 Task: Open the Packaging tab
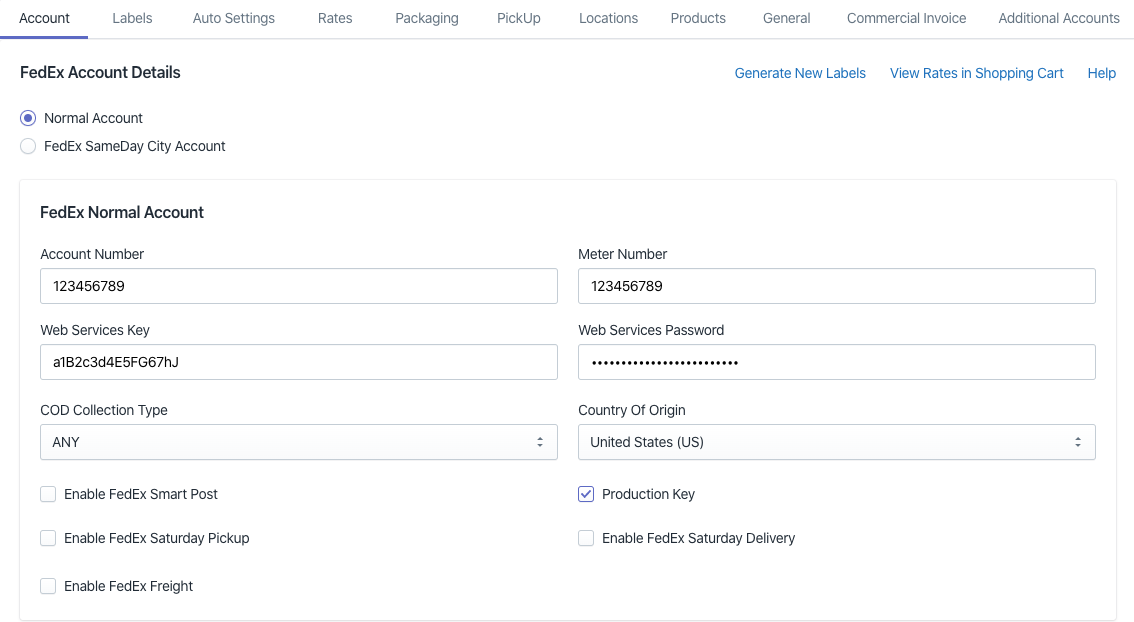pos(427,18)
